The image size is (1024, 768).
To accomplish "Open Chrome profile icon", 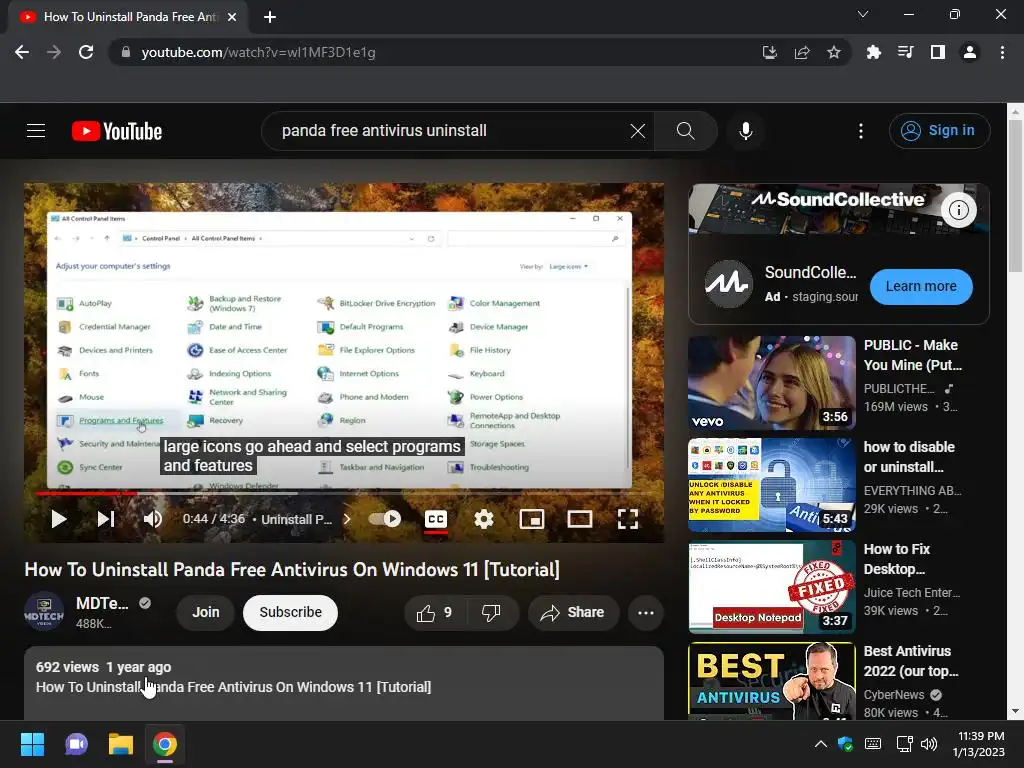I will tap(970, 52).
